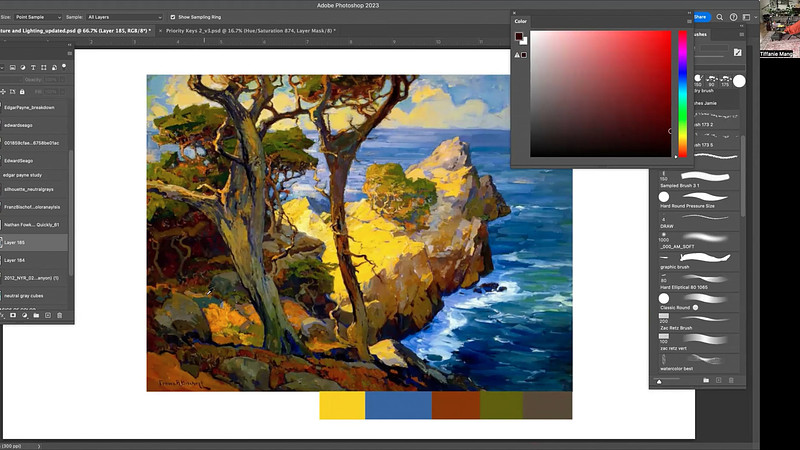Click the delete layer trash icon
Image resolution: width=800 pixels, height=450 pixels.
pyautogui.click(x=59, y=315)
